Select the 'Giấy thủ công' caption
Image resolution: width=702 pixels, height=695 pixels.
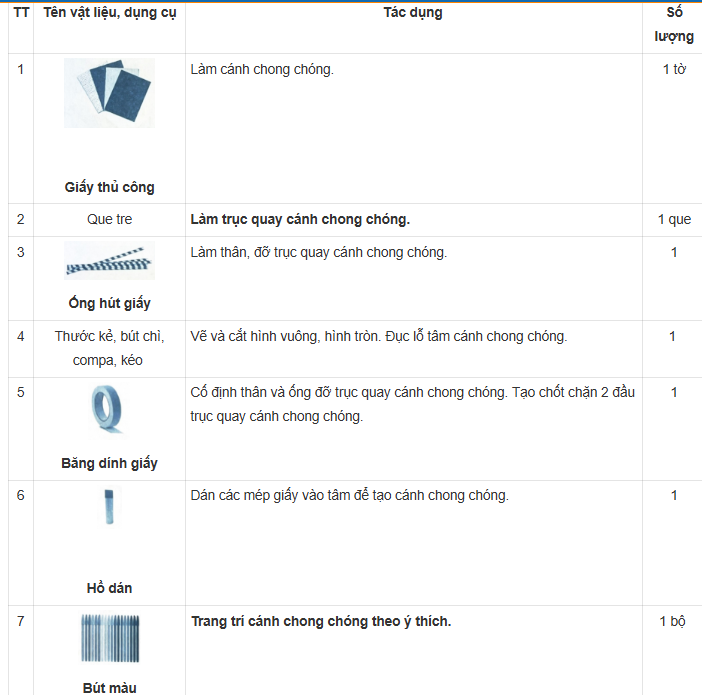pyautogui.click(x=109, y=187)
